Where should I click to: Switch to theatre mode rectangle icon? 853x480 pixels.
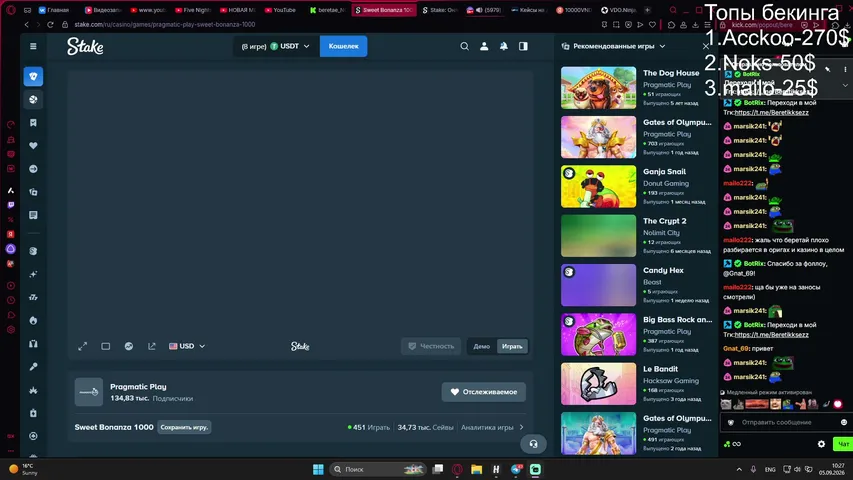click(106, 346)
